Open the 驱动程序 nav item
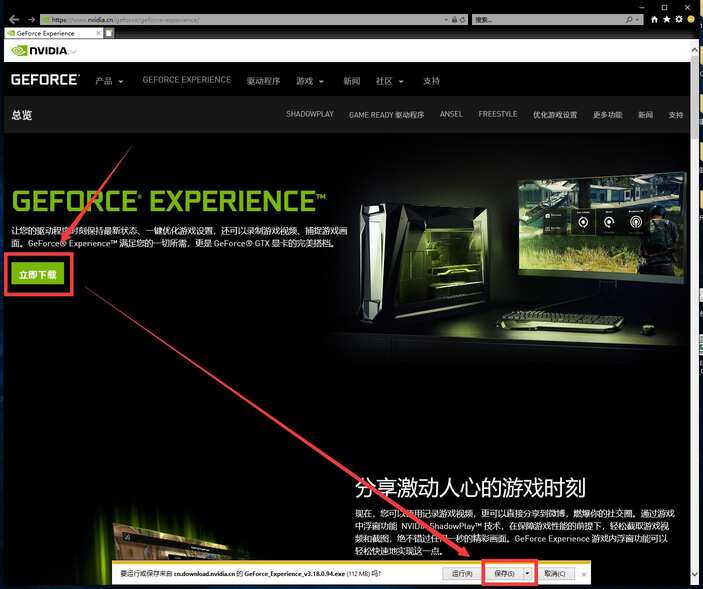The height and width of the screenshot is (589, 703). (263, 81)
